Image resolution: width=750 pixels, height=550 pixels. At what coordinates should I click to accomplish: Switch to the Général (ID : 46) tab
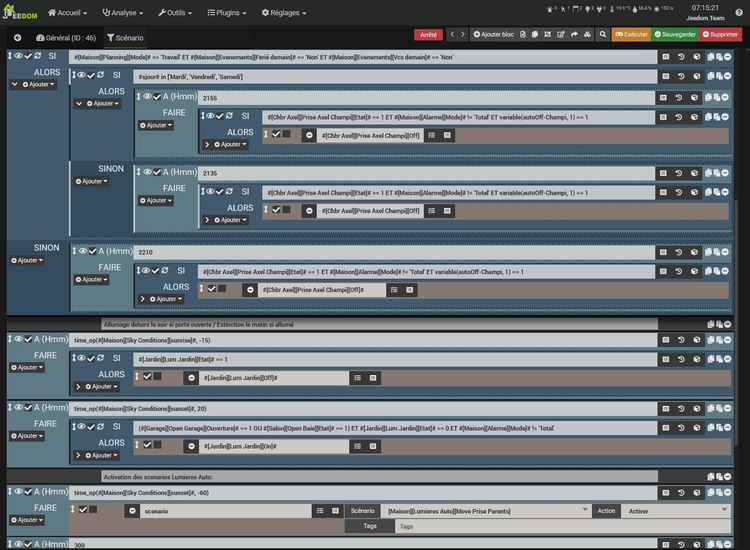(x=65, y=37)
